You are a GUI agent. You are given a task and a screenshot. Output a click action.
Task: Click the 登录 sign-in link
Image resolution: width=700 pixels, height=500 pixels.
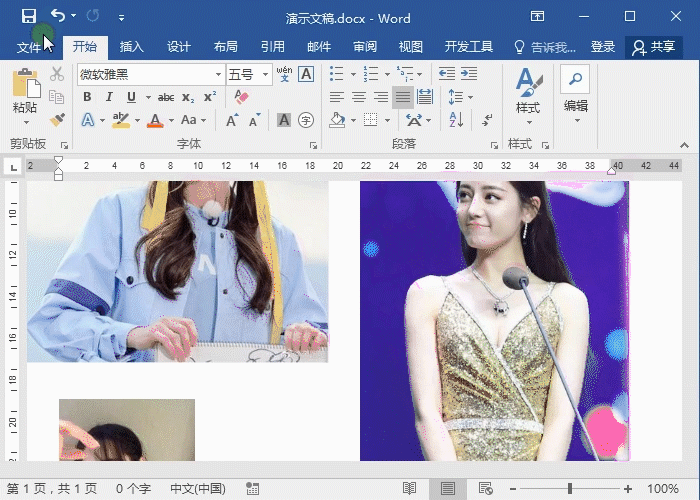602,47
